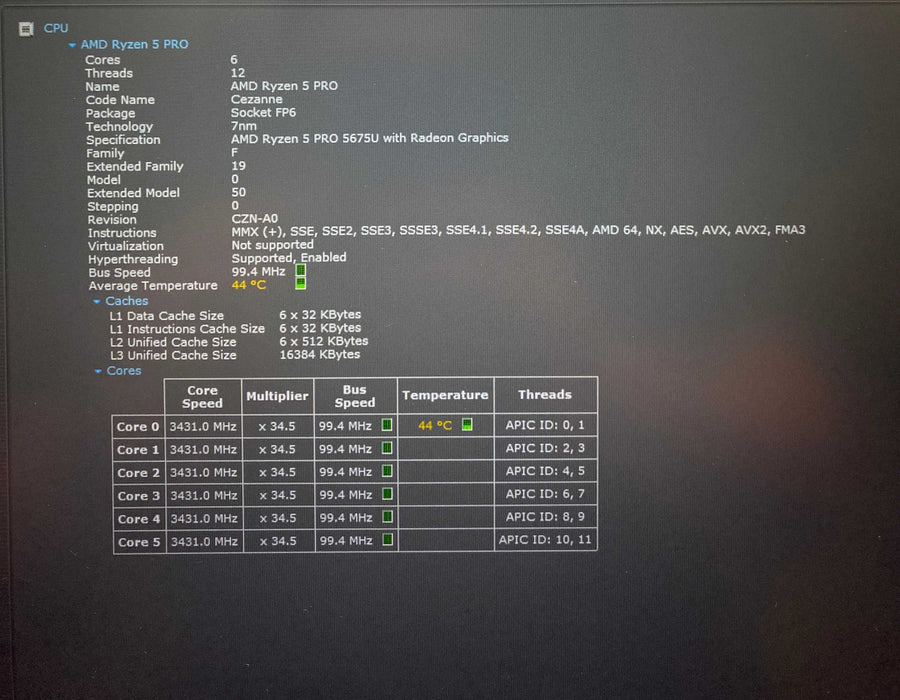This screenshot has width=900, height=700.
Task: Click the Revision value CZN-A0
Action: 255,219
